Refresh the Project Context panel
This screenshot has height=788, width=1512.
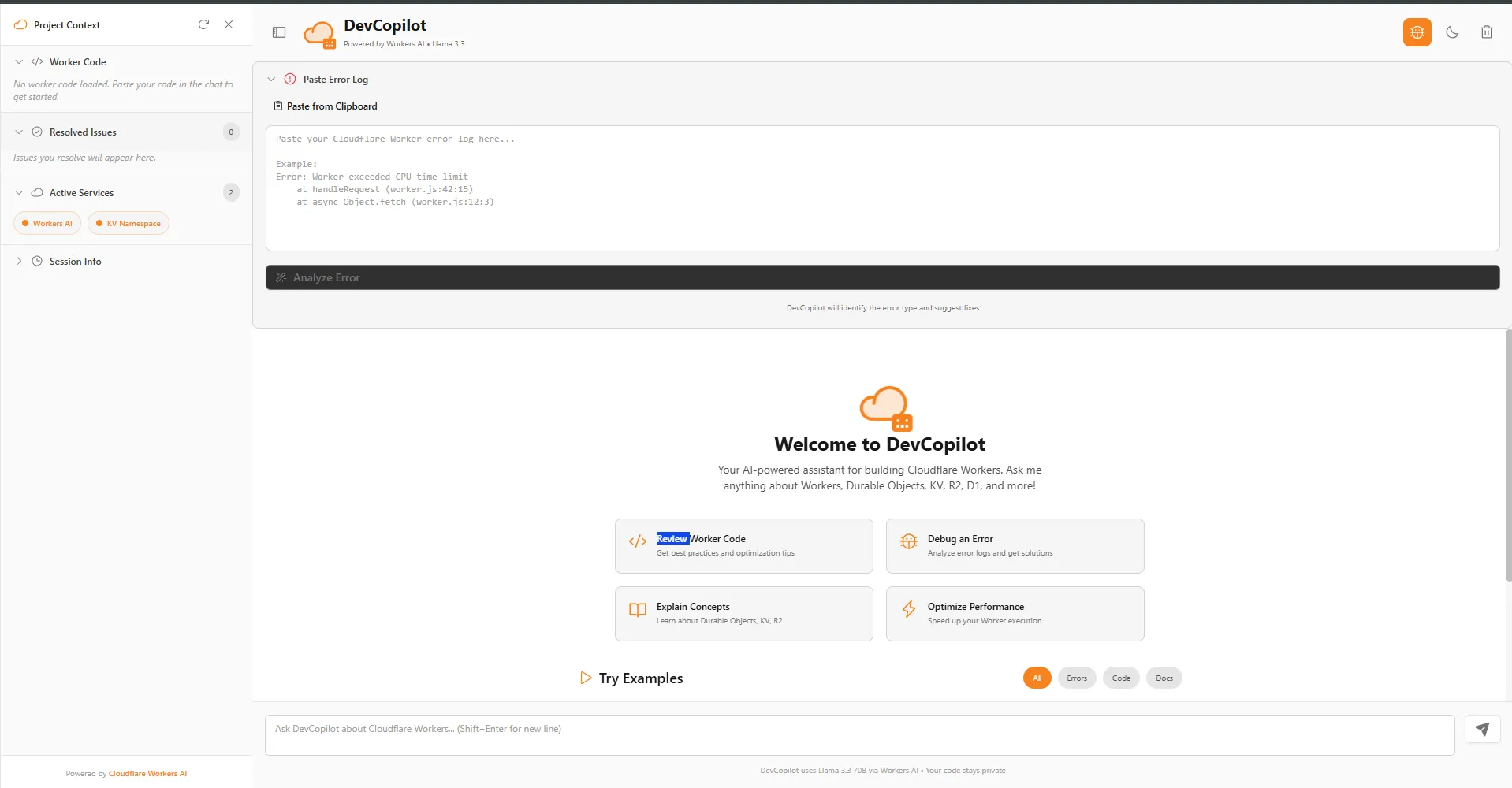tap(203, 24)
